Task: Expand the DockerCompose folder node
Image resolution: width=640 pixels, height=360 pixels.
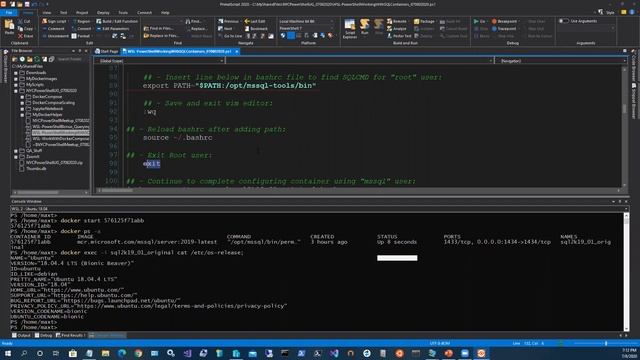Action: tap(22, 97)
